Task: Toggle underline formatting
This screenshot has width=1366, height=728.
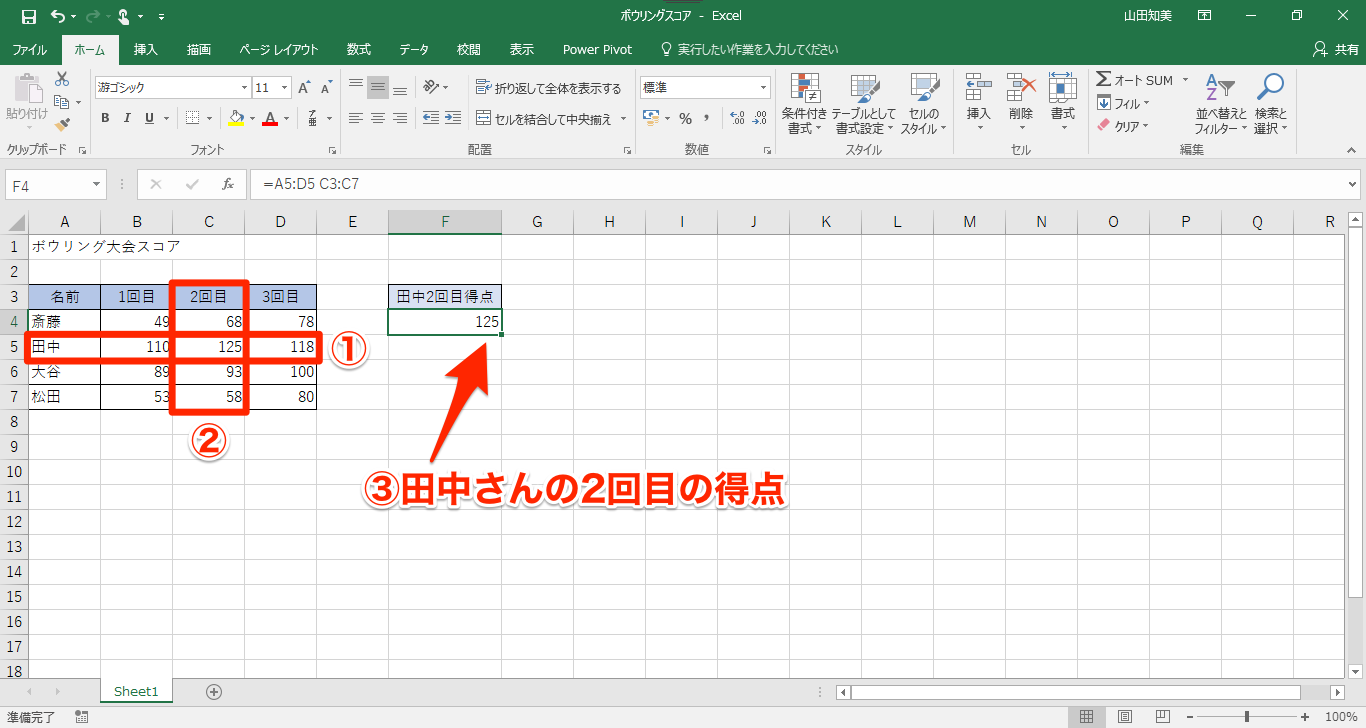Action: pos(149,118)
